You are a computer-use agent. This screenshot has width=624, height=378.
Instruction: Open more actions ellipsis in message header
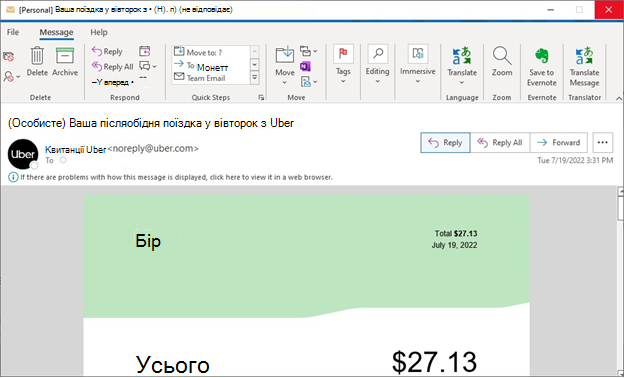click(603, 142)
